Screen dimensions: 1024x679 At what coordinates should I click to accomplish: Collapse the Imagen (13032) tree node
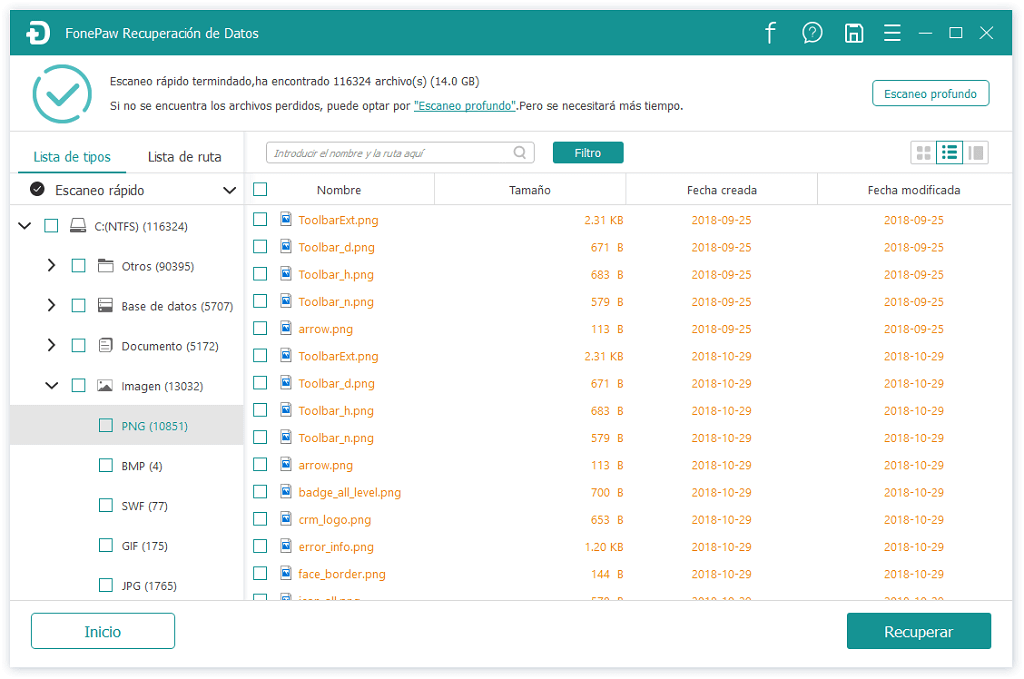(x=51, y=386)
